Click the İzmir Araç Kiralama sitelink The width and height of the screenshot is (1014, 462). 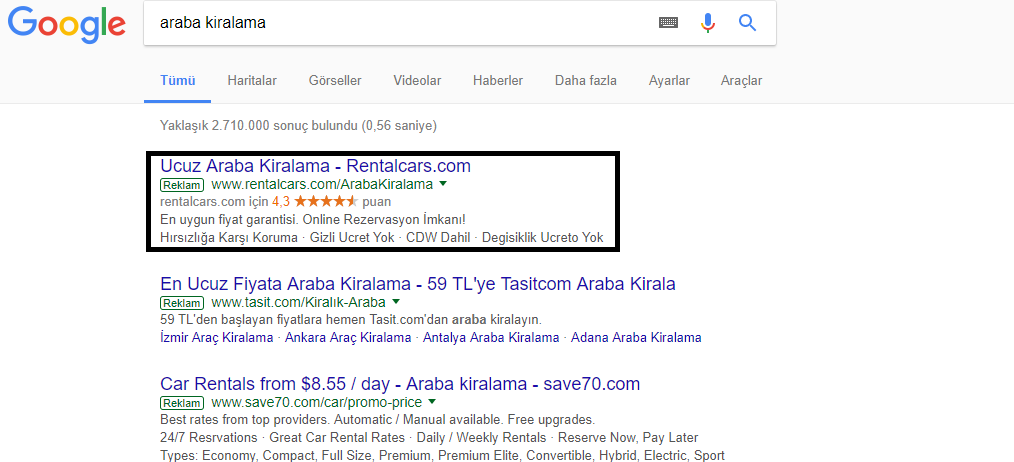coord(216,338)
